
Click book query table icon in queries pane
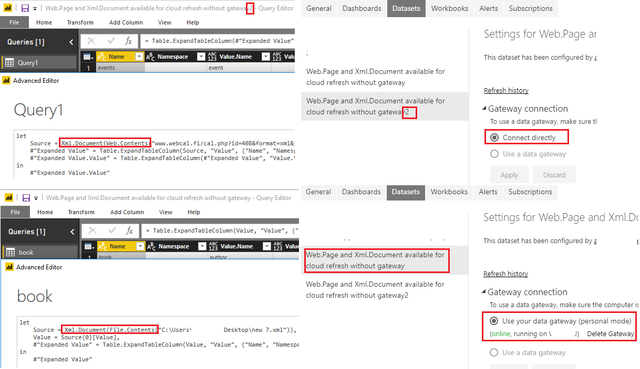tap(11, 252)
